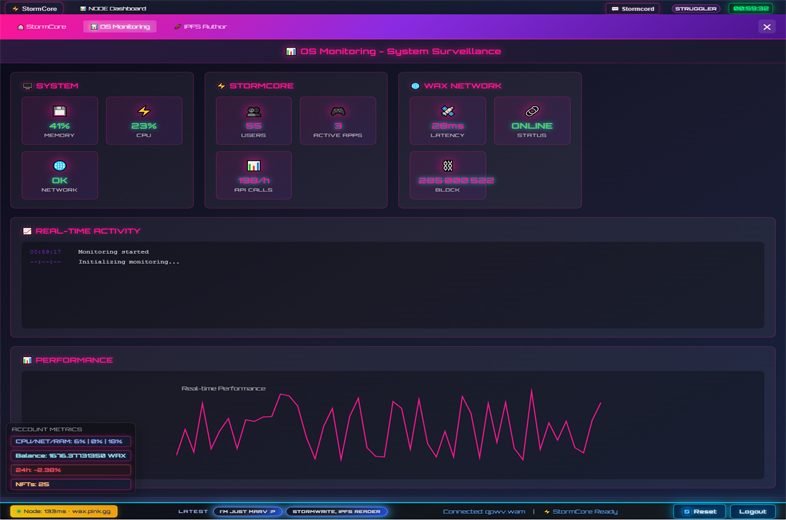Click the Active Apps gamepad icon
786x520 pixels.
click(338, 111)
